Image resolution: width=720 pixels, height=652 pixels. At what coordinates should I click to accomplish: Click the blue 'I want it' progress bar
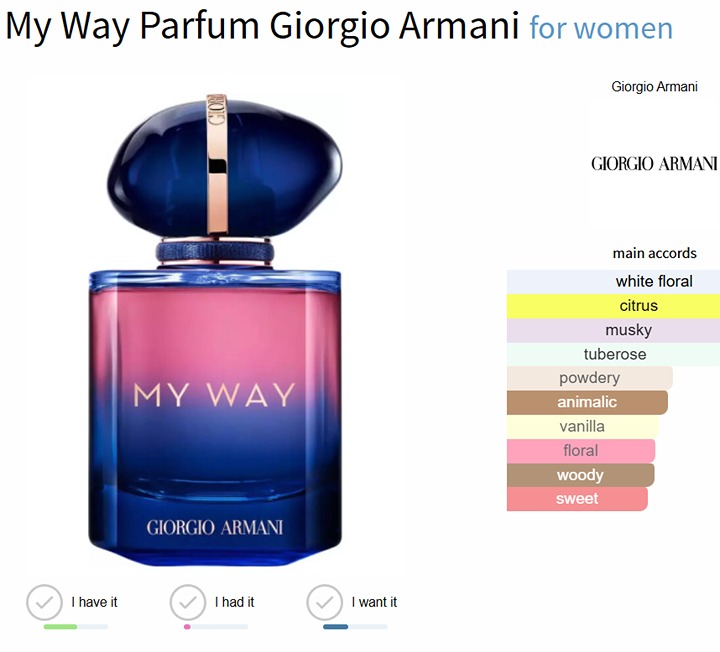(355, 627)
